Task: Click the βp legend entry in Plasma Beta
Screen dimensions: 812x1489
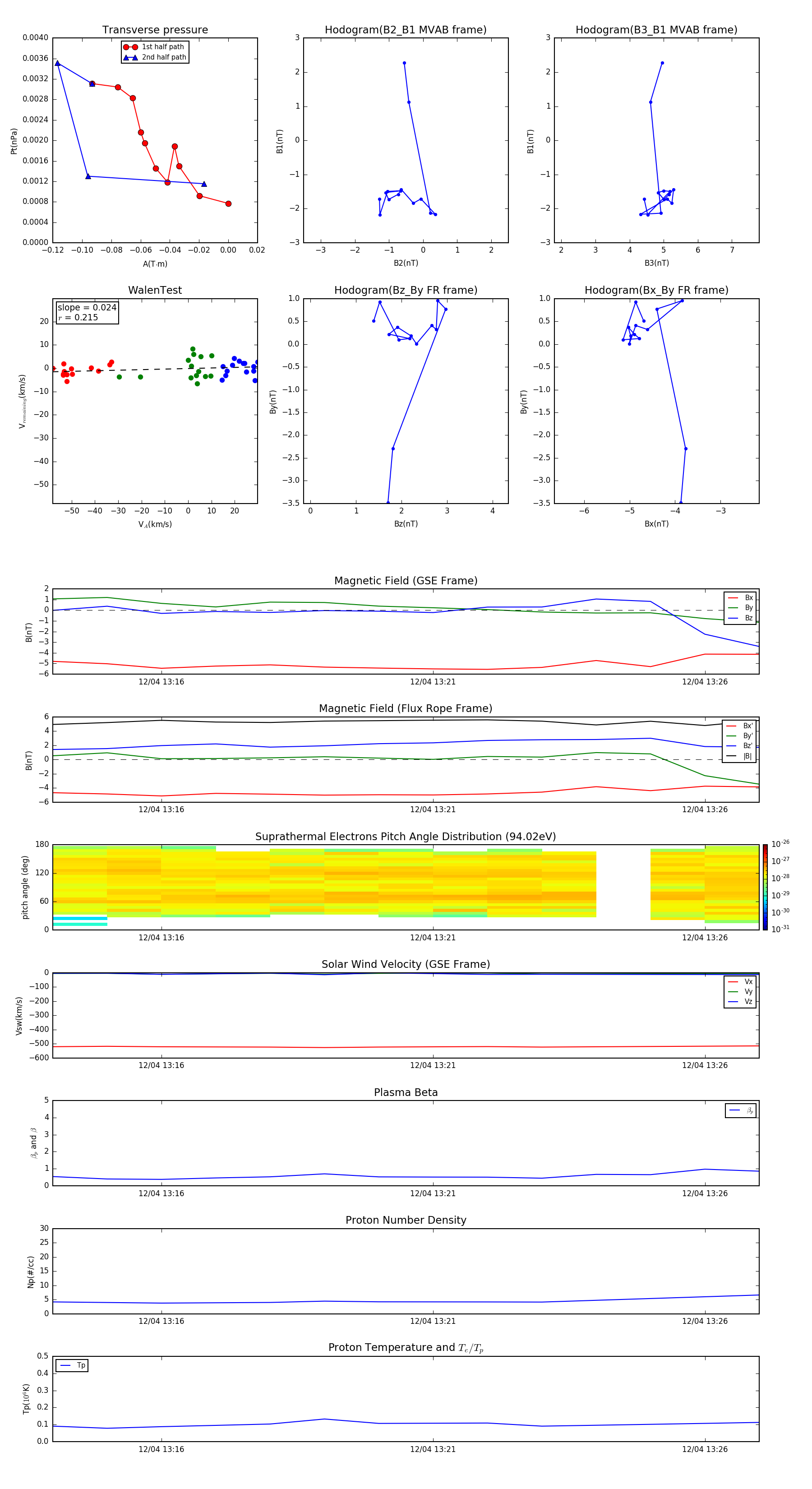Action: [x=741, y=1110]
